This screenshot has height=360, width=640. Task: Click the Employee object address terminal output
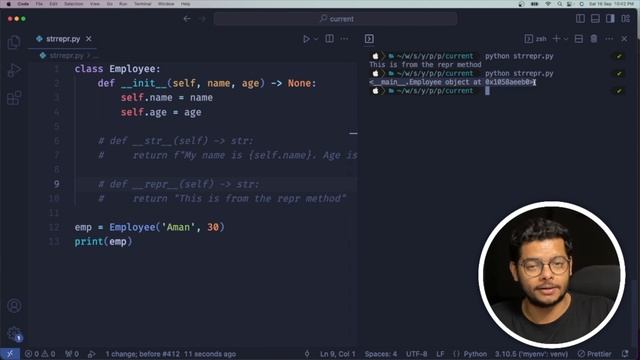click(452, 82)
